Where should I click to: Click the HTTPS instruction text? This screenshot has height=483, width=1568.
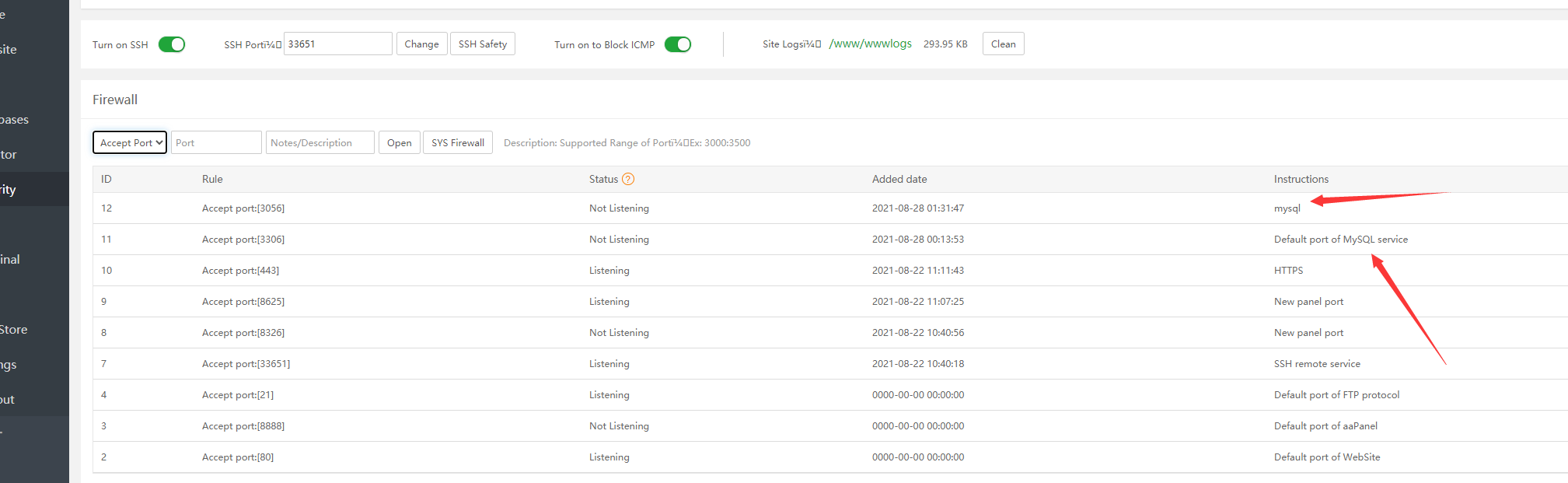pos(1289,270)
